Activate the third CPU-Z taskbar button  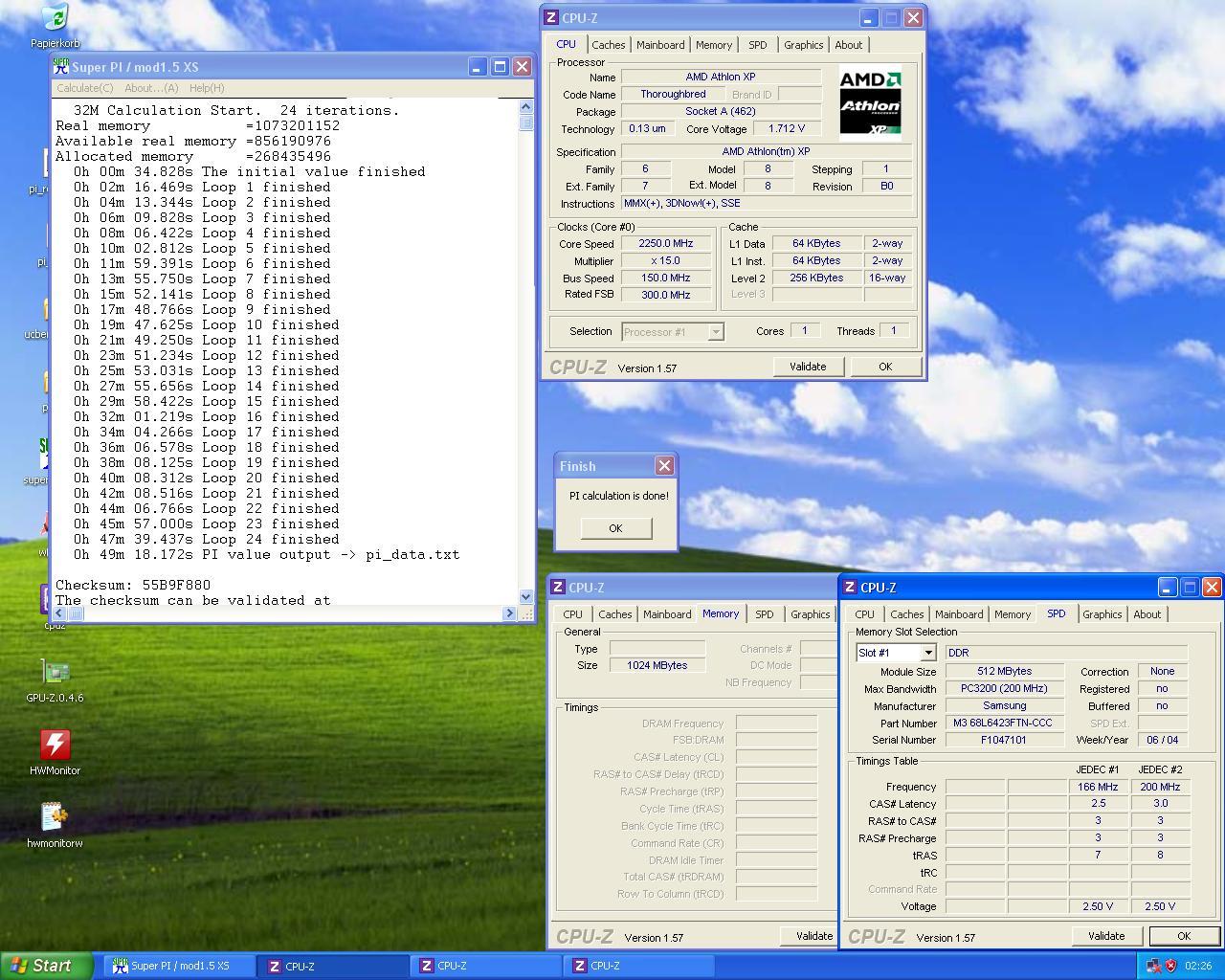click(640, 966)
